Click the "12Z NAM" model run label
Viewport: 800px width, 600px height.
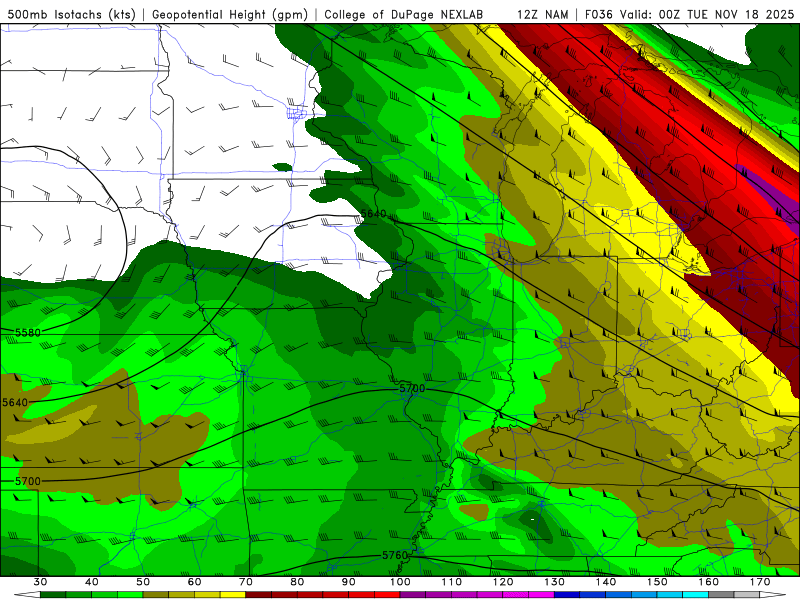coord(542,14)
